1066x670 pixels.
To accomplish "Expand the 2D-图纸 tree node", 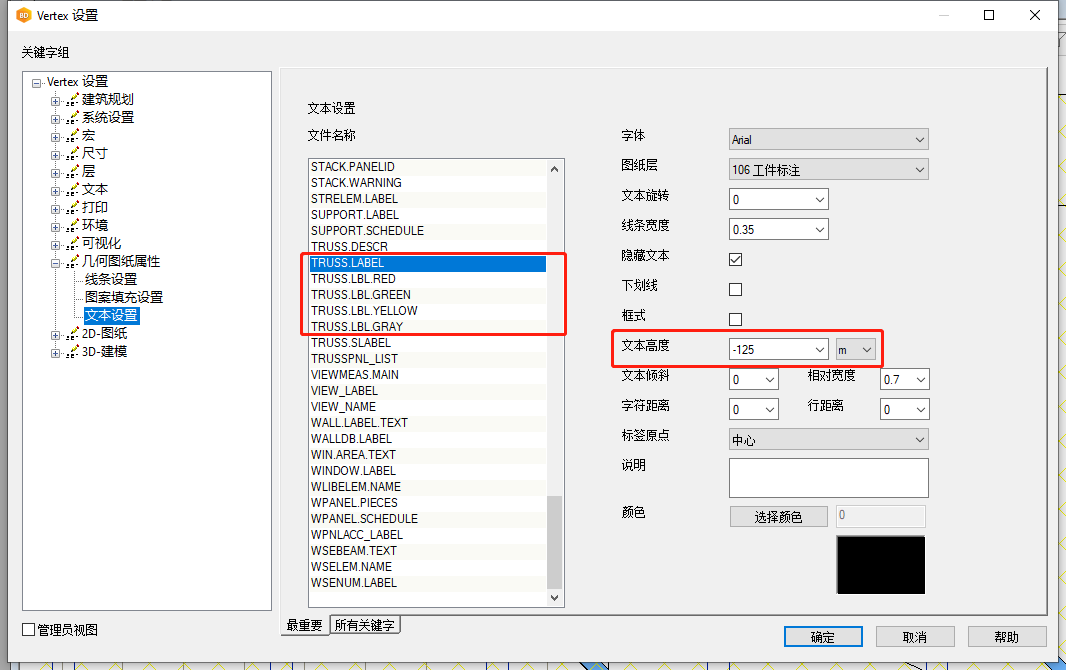I will (x=56, y=335).
